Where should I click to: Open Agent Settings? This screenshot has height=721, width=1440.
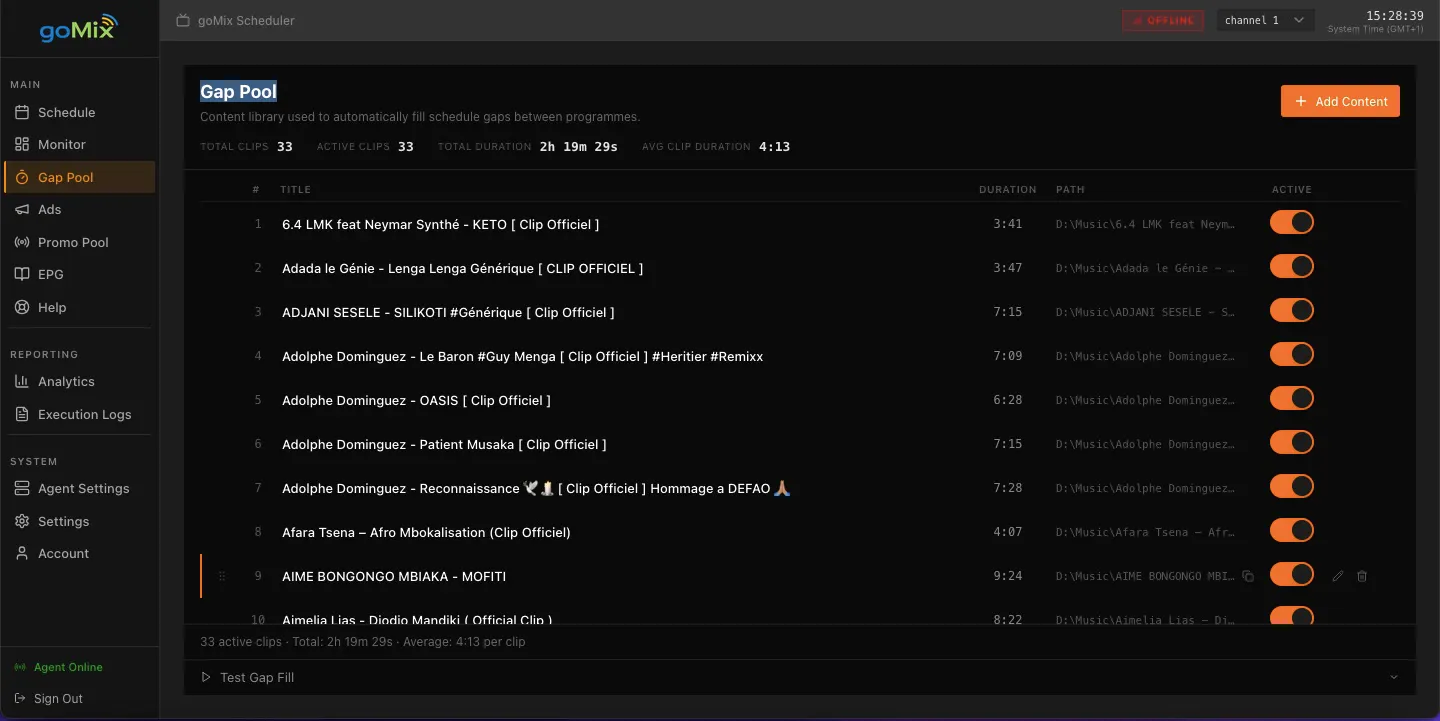click(x=79, y=488)
